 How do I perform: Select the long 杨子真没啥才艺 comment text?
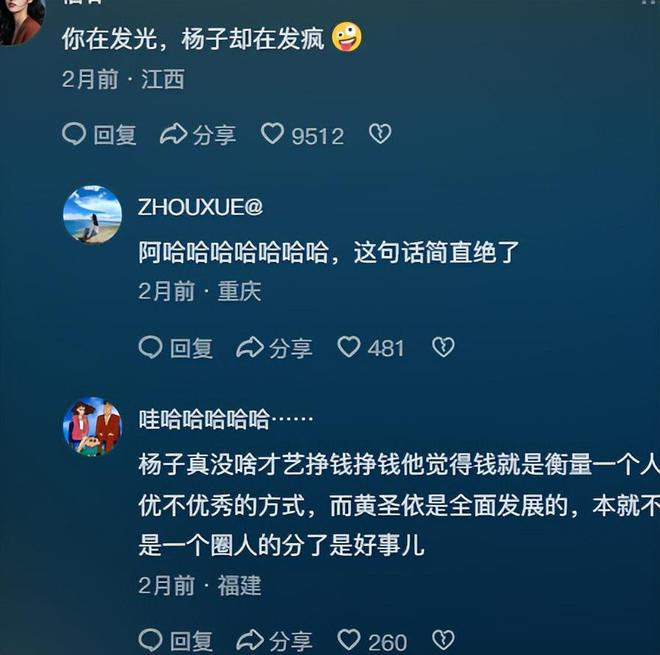click(399, 505)
